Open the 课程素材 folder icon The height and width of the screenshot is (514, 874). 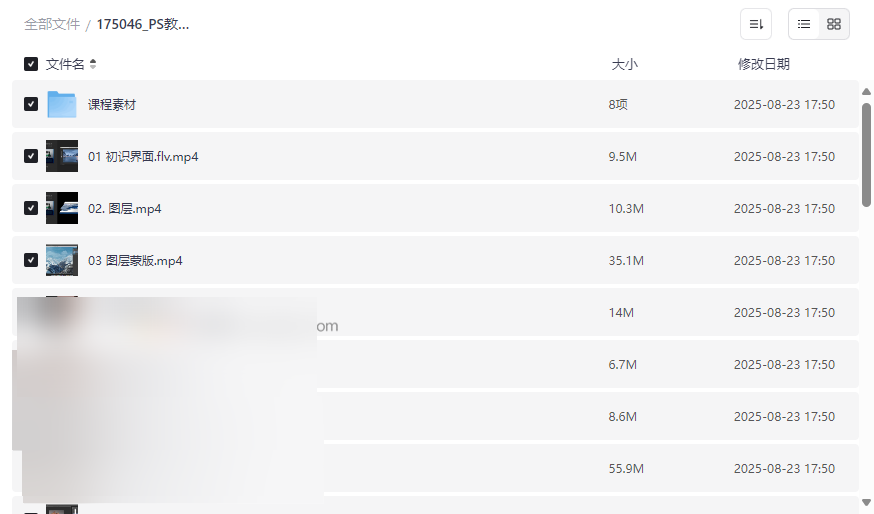tap(62, 105)
